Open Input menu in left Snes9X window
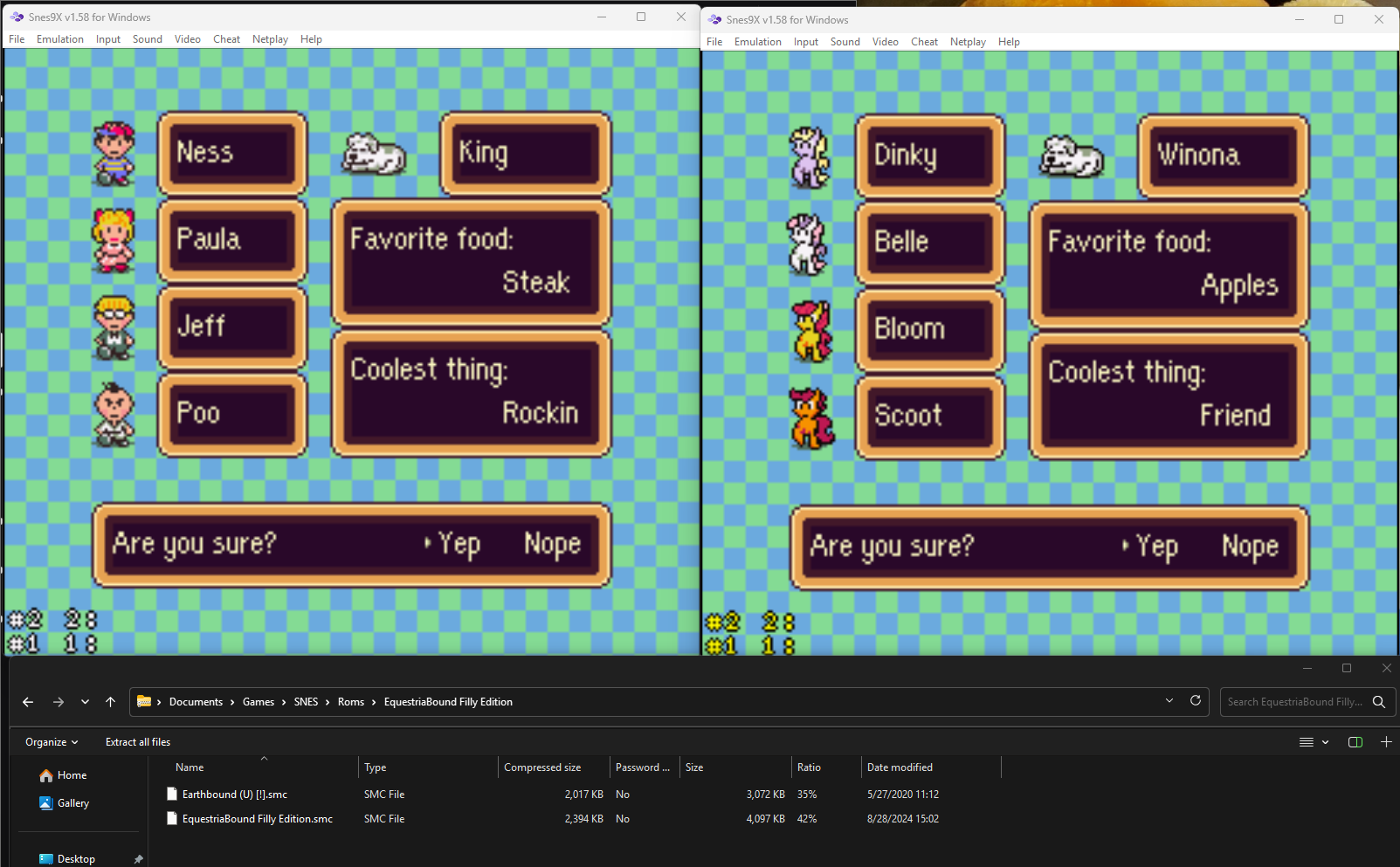The height and width of the screenshot is (867, 1400). click(x=108, y=39)
